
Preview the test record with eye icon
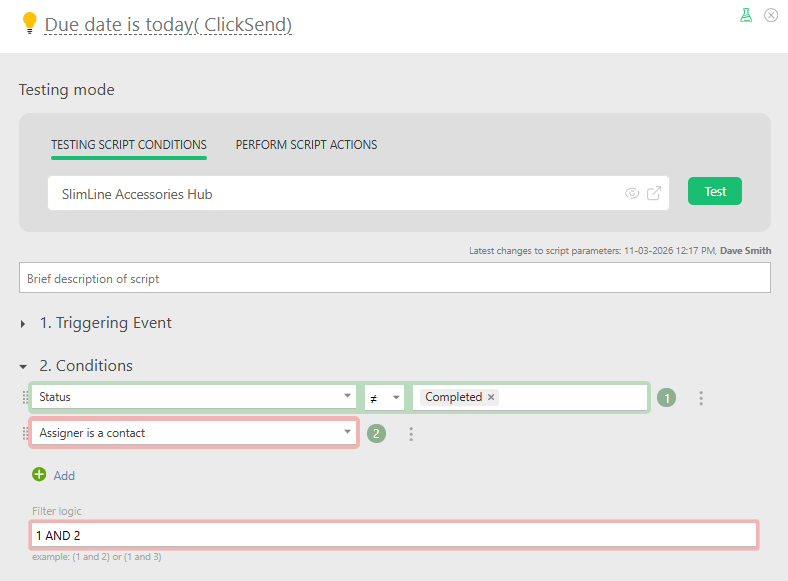tap(632, 194)
